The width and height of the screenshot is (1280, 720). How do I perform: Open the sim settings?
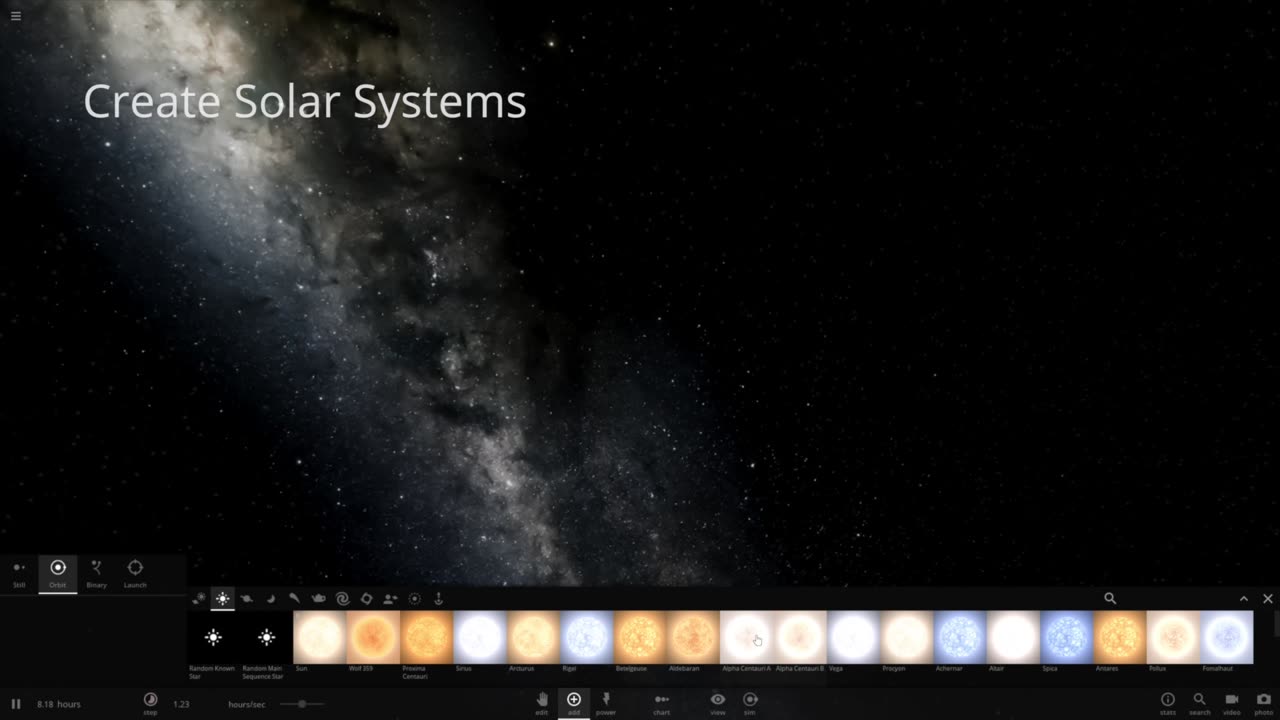(x=750, y=702)
